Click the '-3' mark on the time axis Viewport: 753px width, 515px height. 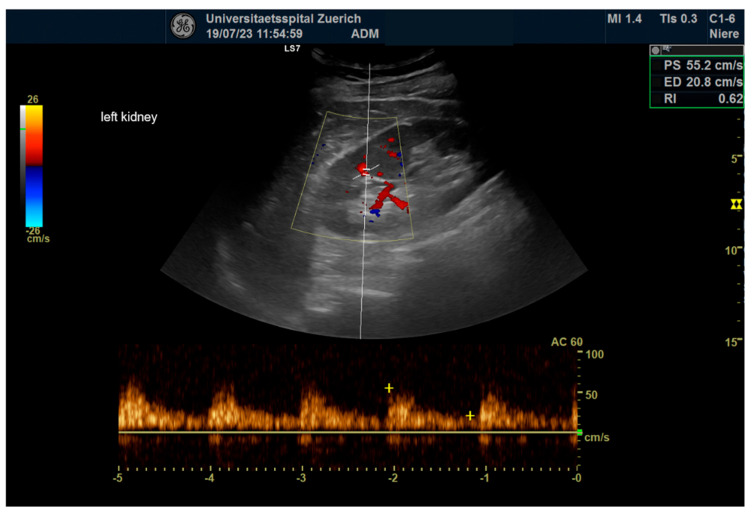click(301, 478)
